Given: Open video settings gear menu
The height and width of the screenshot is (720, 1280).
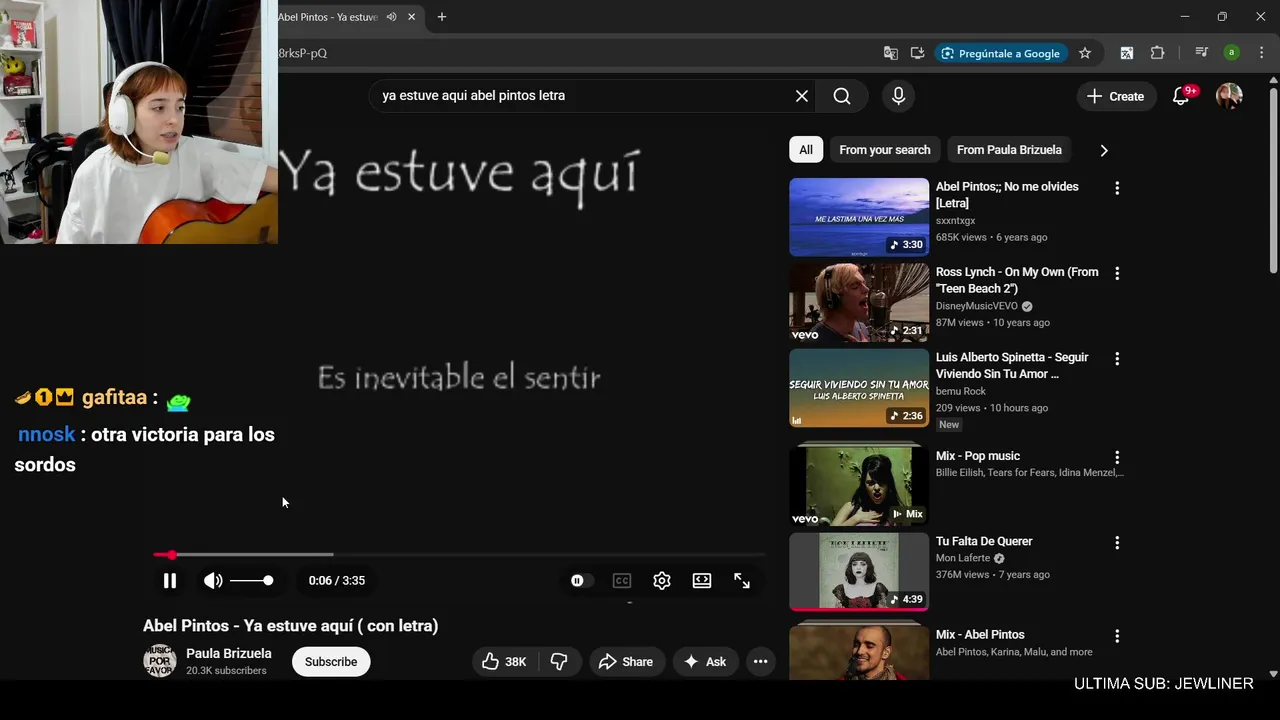Looking at the screenshot, I should point(662,580).
